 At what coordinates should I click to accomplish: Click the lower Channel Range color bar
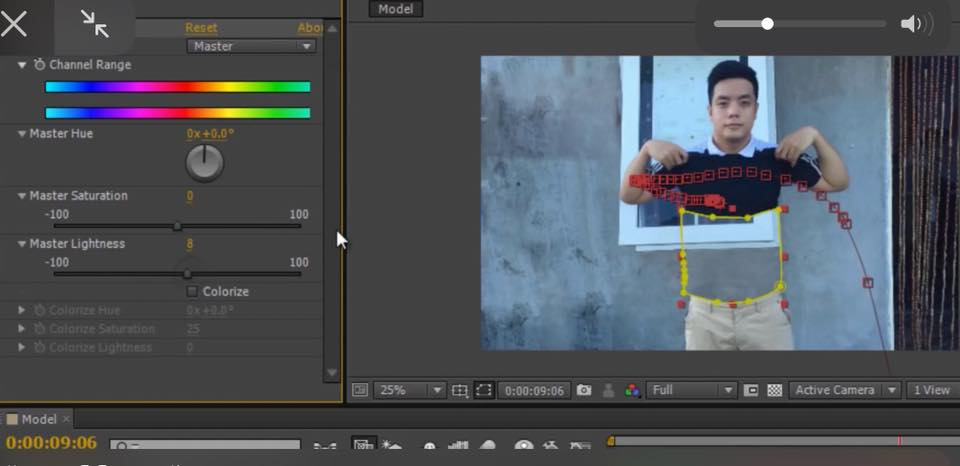[x=178, y=113]
